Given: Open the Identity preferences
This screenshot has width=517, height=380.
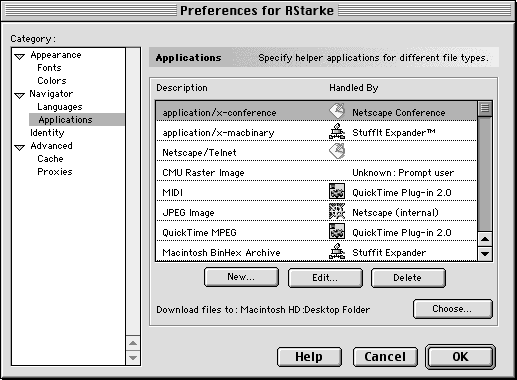Looking at the screenshot, I should coord(47,133).
